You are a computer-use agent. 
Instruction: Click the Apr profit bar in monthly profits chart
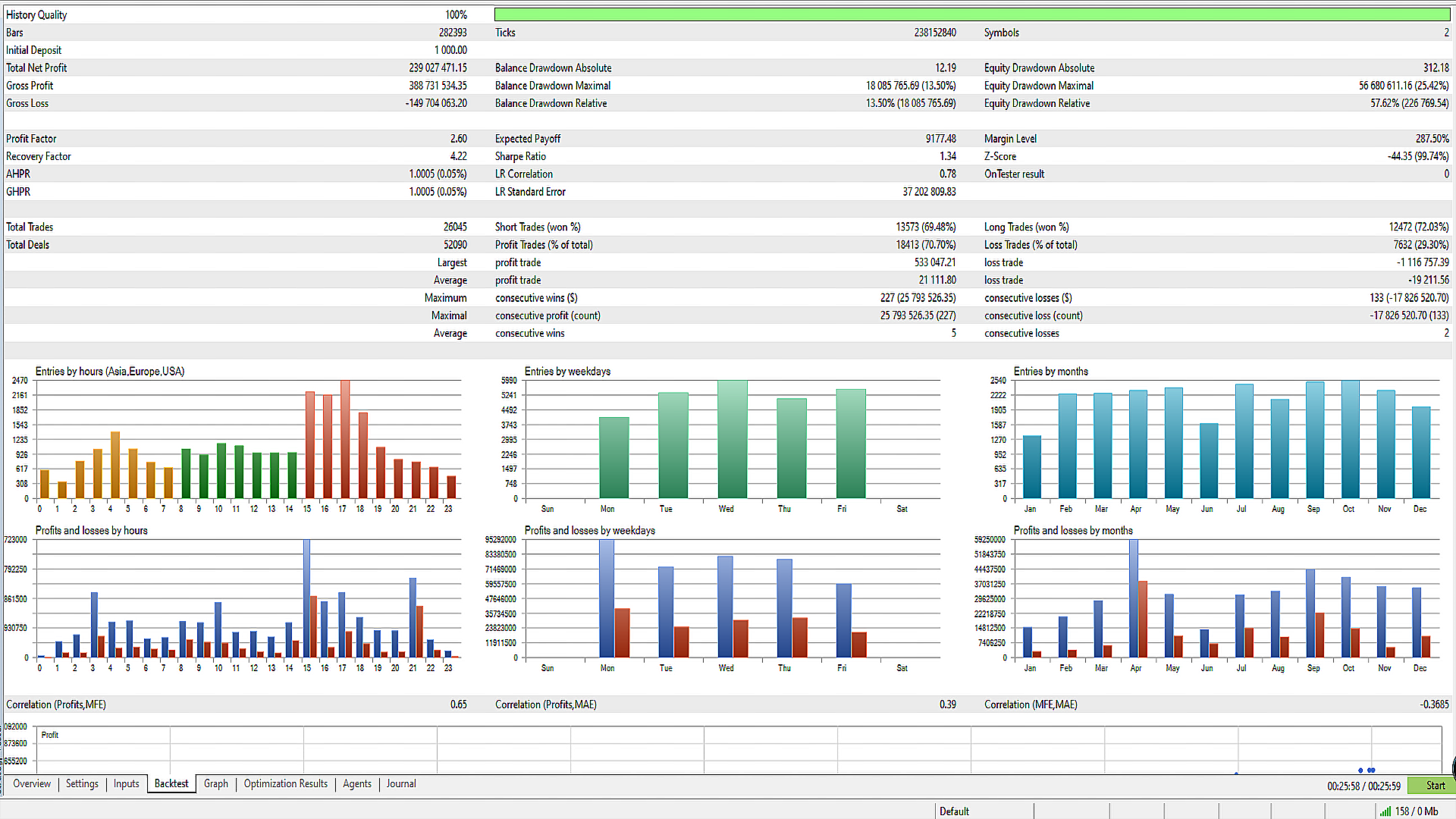tap(1133, 599)
